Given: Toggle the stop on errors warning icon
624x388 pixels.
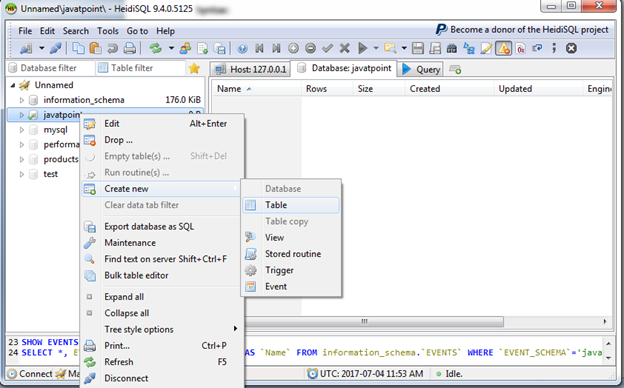Looking at the screenshot, I should tap(503, 49).
